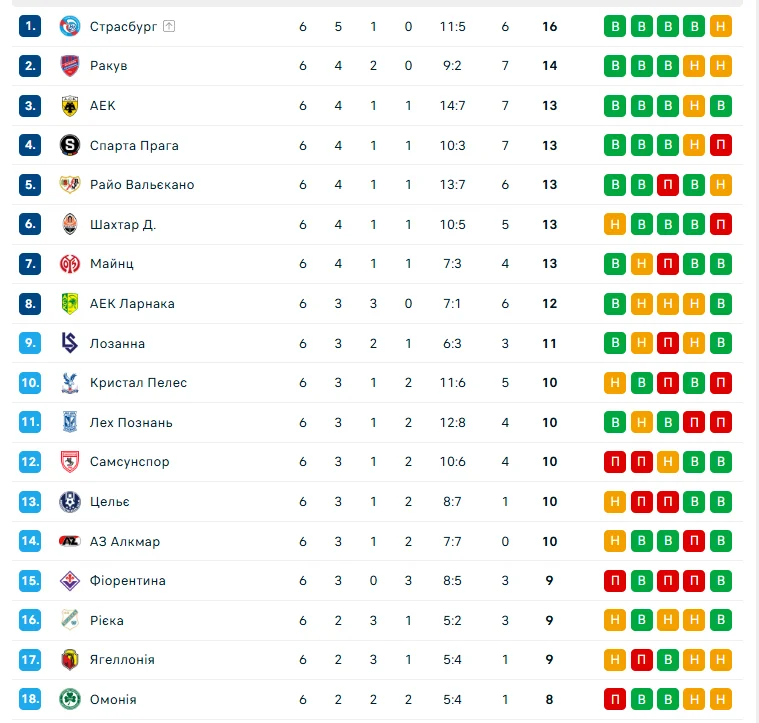Click the promotion arrow icon beside Страсбург

[169, 26]
